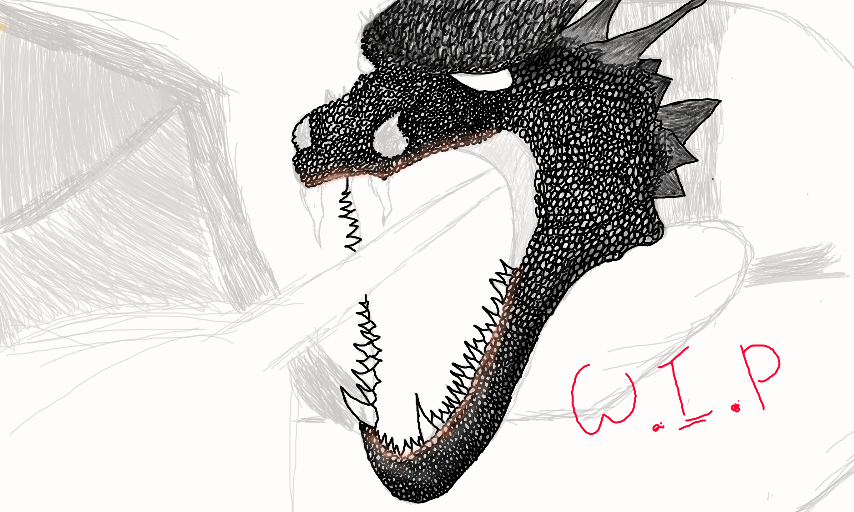Click the red handwritten W.I.P text
Image resolution: width=854 pixels, height=512 pixels.
pos(676,388)
